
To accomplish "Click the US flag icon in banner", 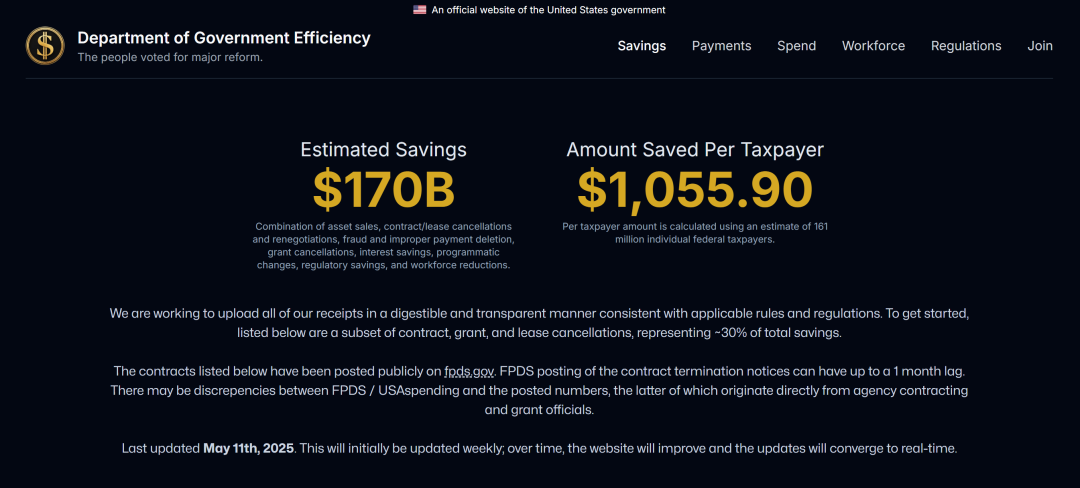I will [x=419, y=10].
